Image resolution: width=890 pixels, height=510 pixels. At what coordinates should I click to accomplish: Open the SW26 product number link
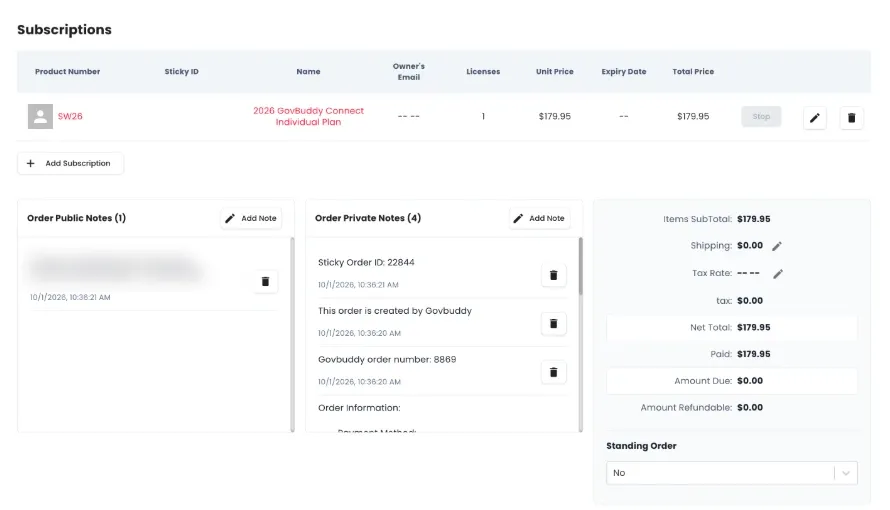pos(70,116)
